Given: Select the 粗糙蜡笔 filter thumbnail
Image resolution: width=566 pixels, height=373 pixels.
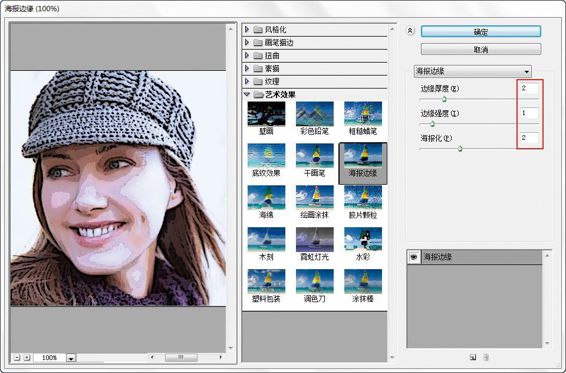Looking at the screenshot, I should coord(363,118).
